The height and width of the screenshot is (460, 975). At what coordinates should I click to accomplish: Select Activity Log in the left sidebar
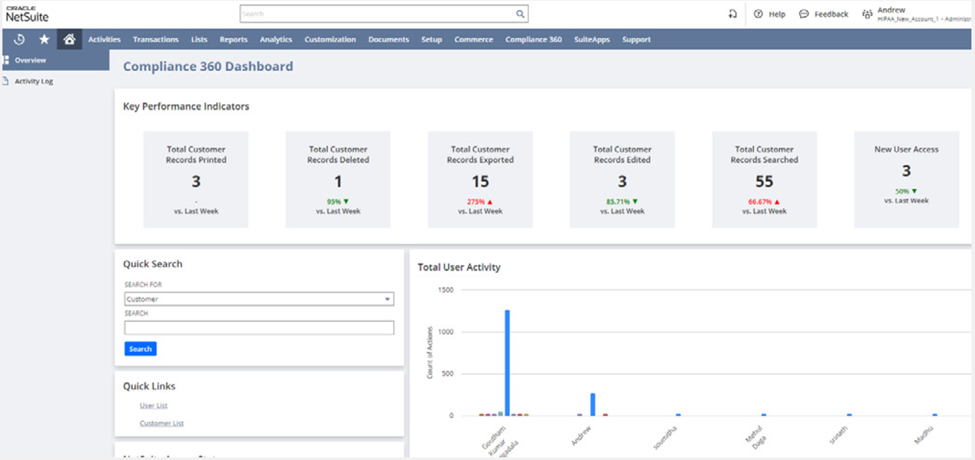tap(33, 81)
